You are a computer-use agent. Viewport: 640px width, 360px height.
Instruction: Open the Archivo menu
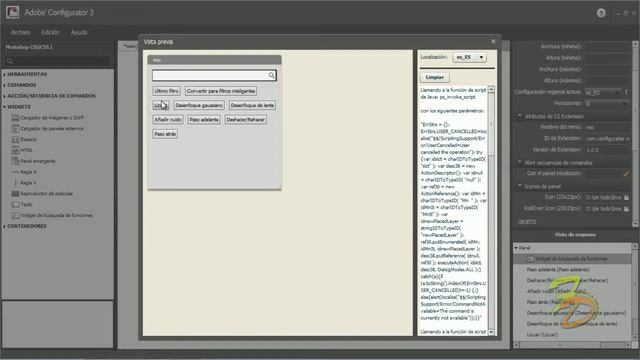20,32
